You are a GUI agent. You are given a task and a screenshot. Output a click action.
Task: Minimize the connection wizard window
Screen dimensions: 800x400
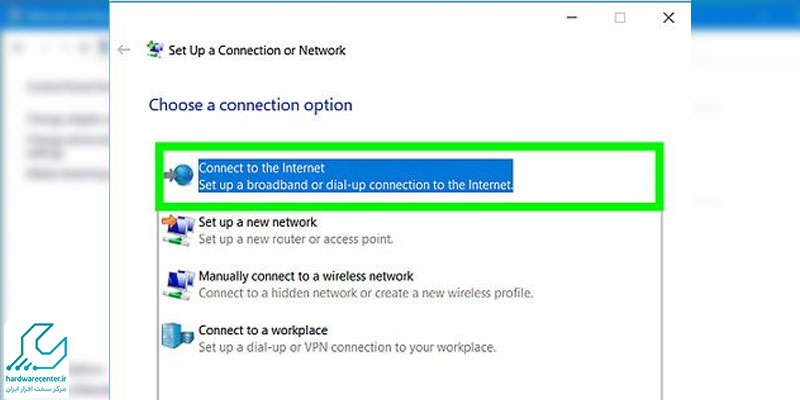572,18
